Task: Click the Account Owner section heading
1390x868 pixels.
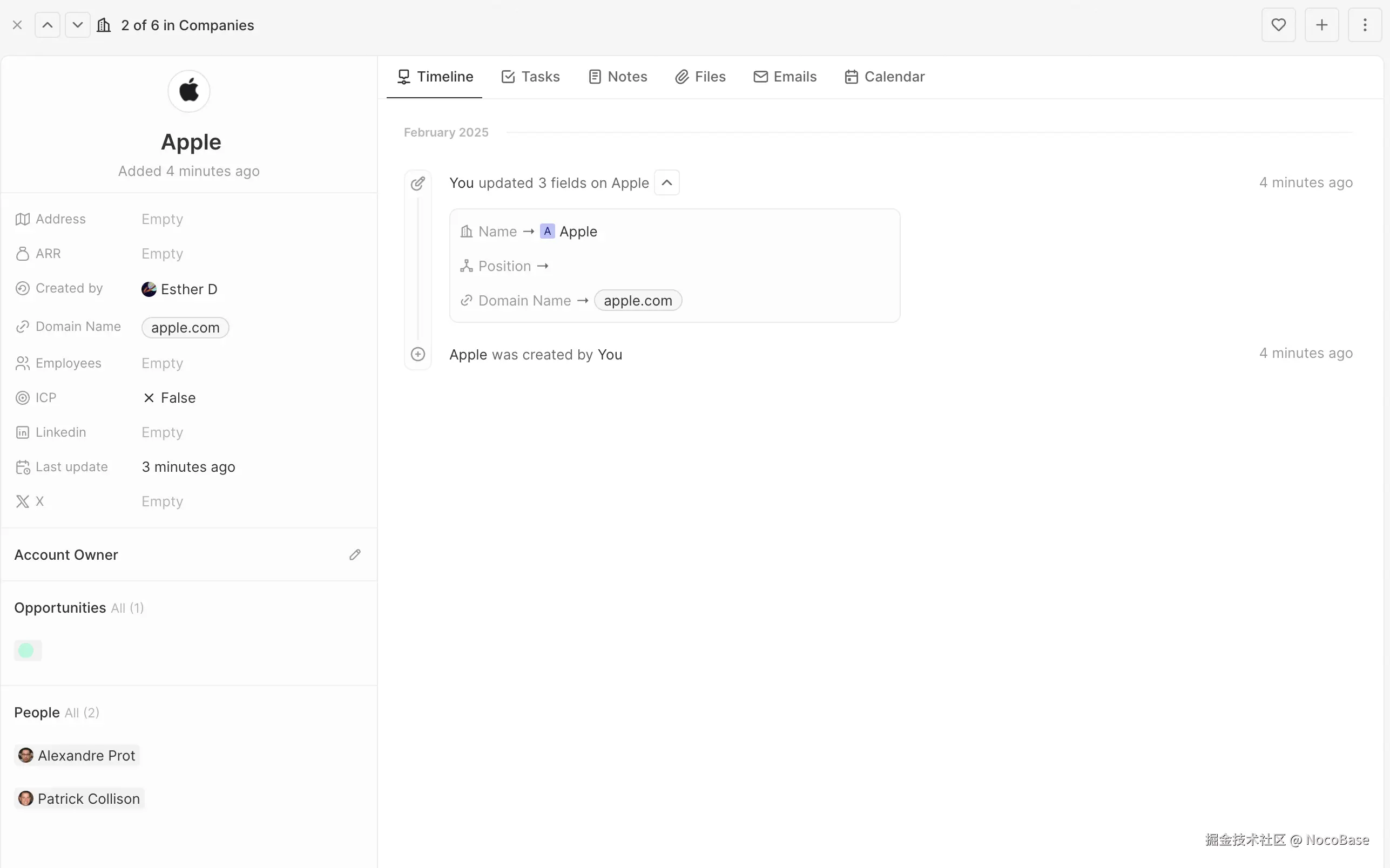Action: 66,555
